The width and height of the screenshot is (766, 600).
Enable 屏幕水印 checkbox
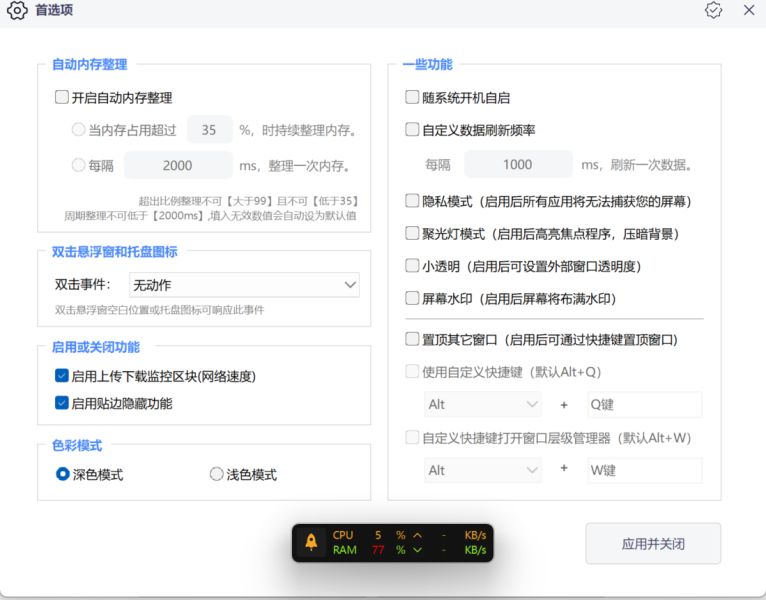tap(412, 298)
